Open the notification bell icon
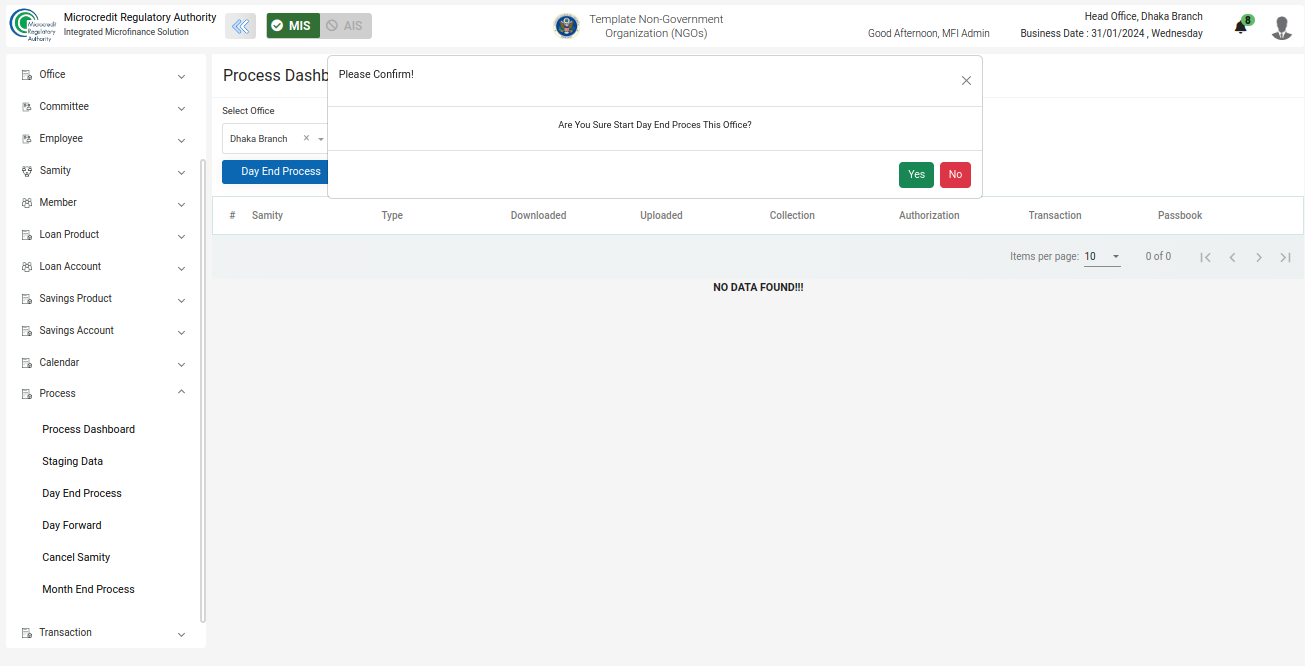1305x666 pixels. tap(1240, 28)
